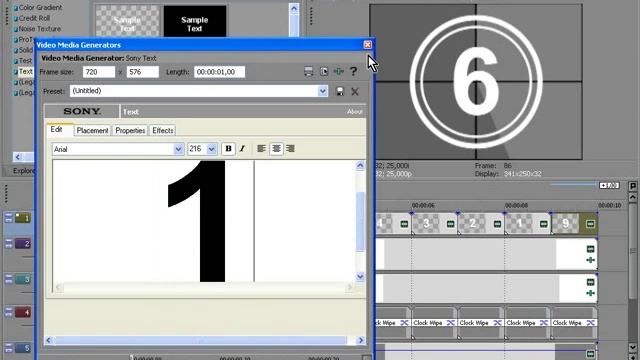Image resolution: width=640 pixels, height=360 pixels.
Task: Open generated media icon on clip 1
Action: pos(544,224)
